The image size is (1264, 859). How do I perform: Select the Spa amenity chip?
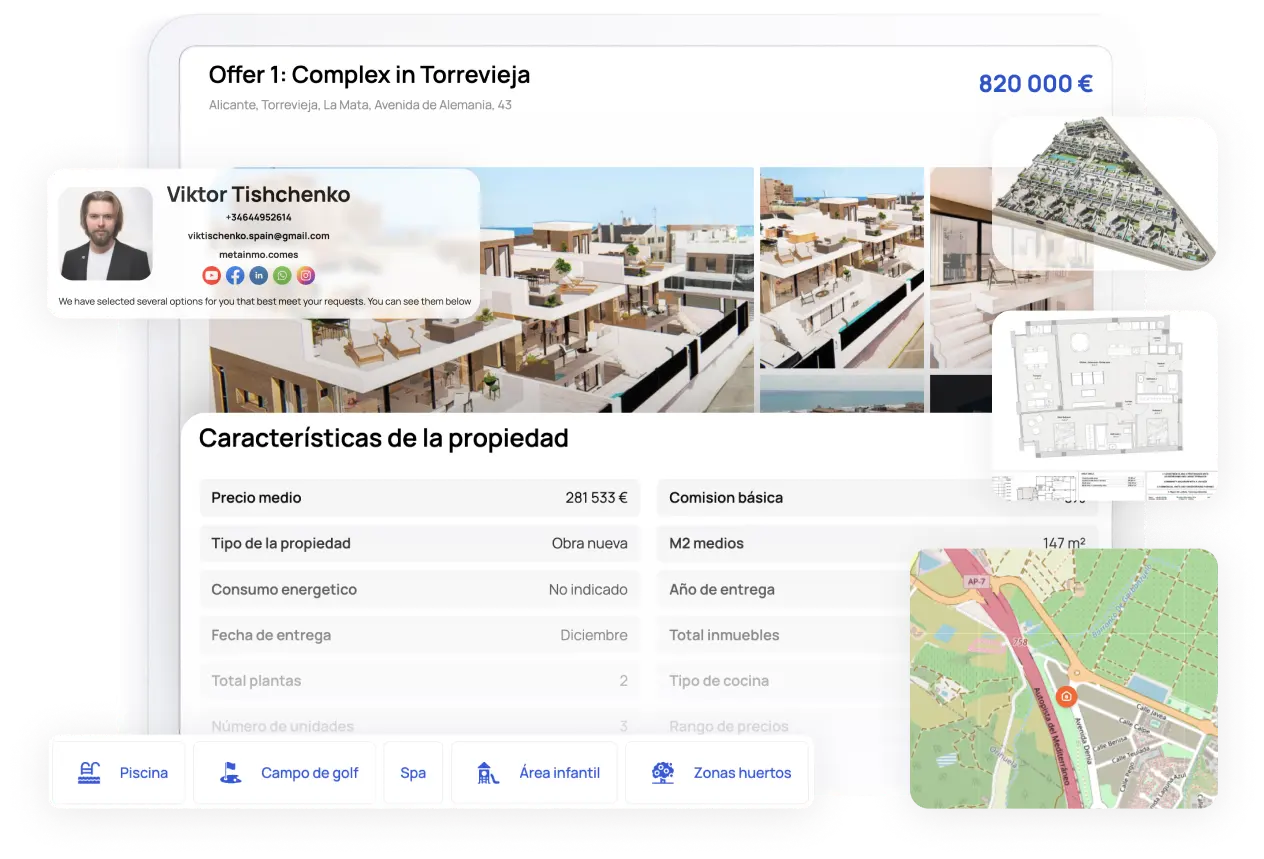coord(413,773)
